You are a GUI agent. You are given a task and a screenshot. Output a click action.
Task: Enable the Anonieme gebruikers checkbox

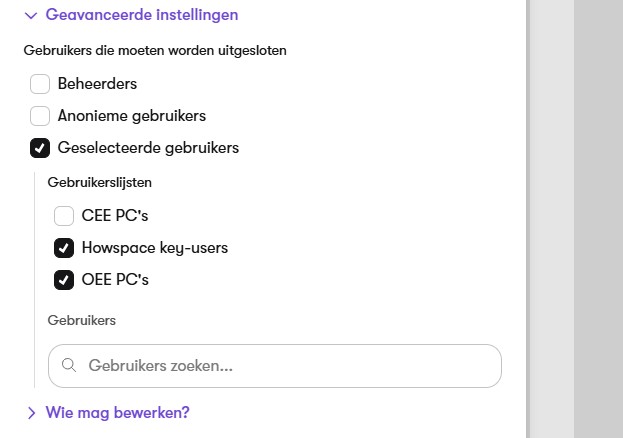(x=40, y=116)
